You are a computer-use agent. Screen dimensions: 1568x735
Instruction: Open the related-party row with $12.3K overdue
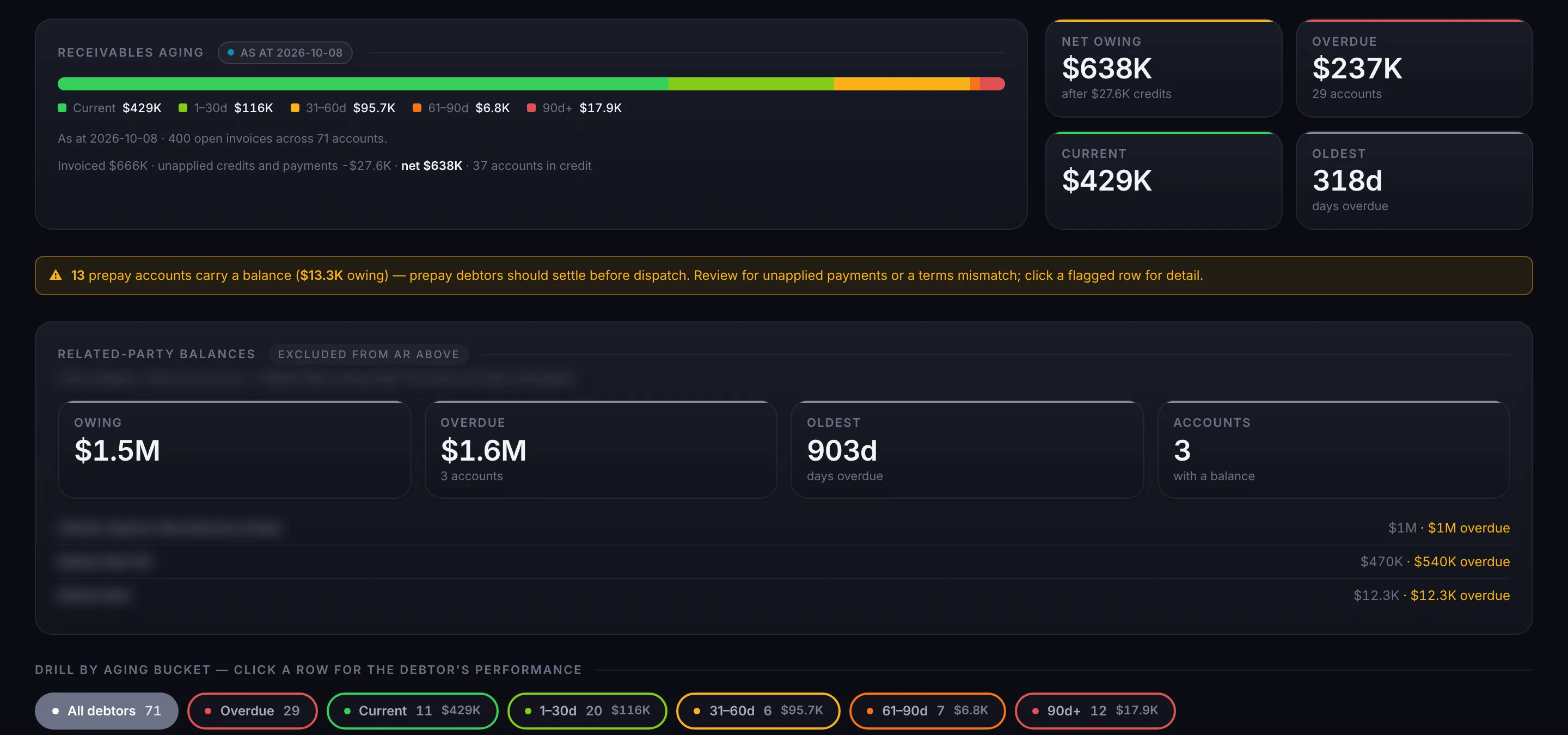click(784, 595)
